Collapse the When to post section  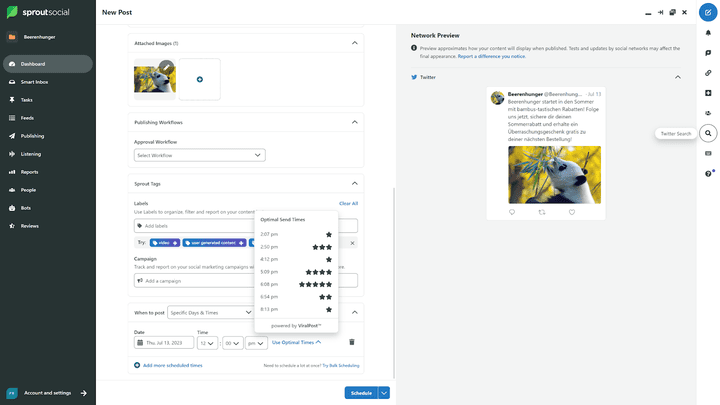click(354, 313)
